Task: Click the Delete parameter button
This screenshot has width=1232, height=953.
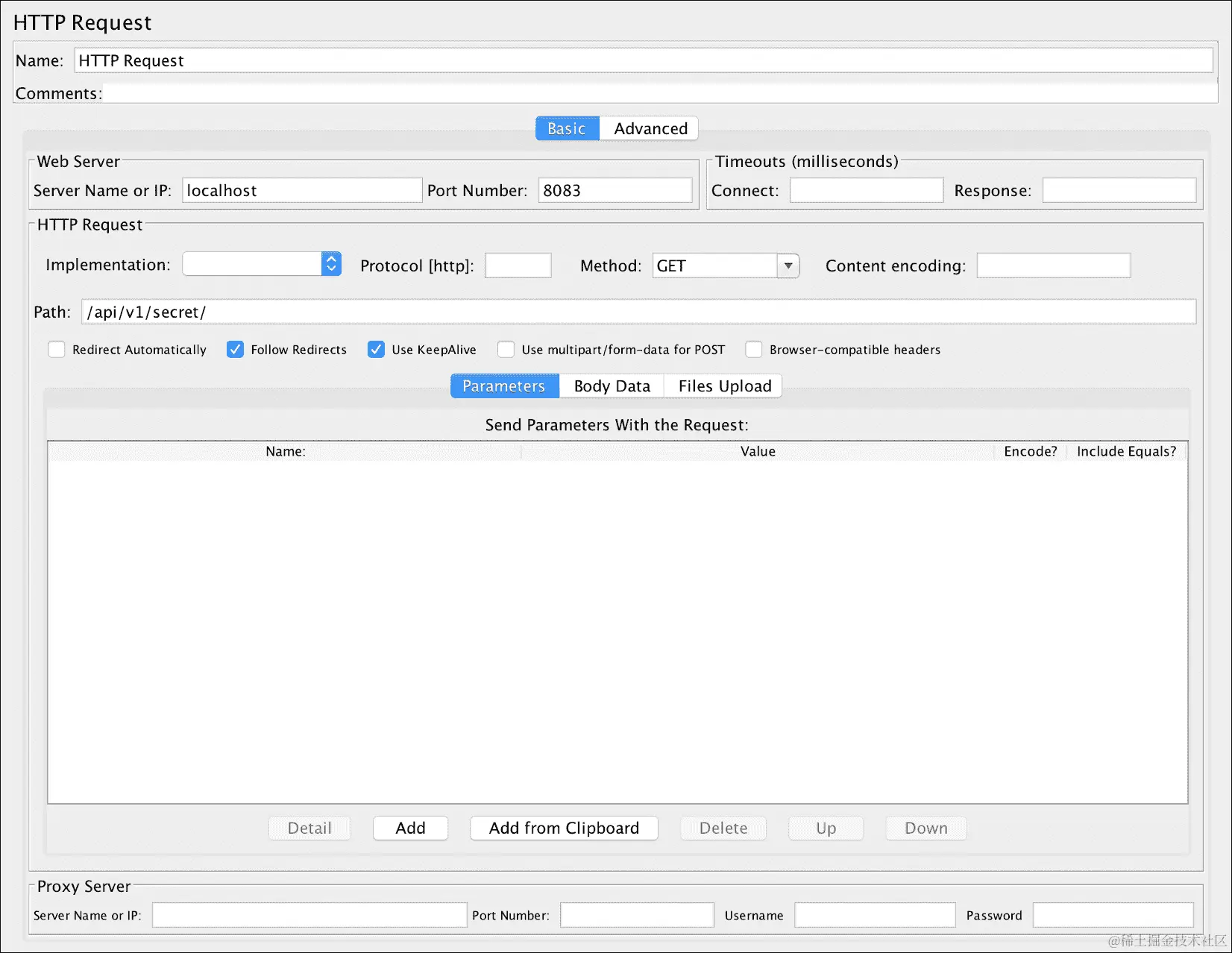Action: pos(723,828)
